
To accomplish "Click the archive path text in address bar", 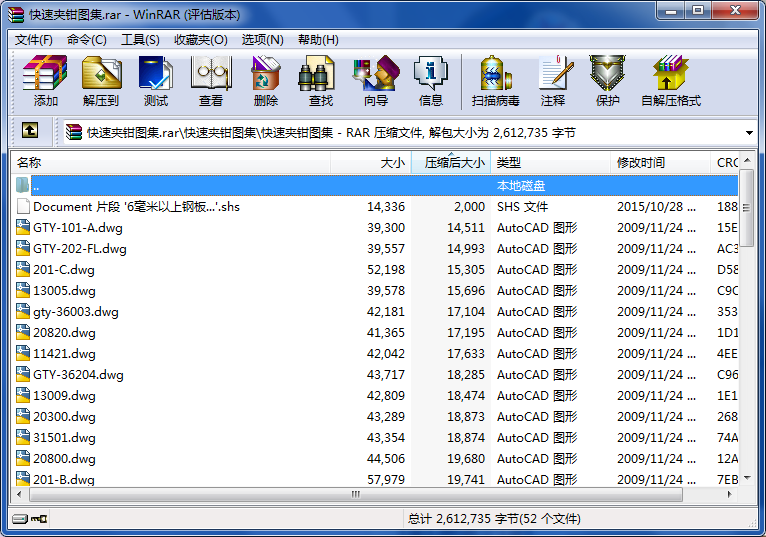I will coord(331,132).
